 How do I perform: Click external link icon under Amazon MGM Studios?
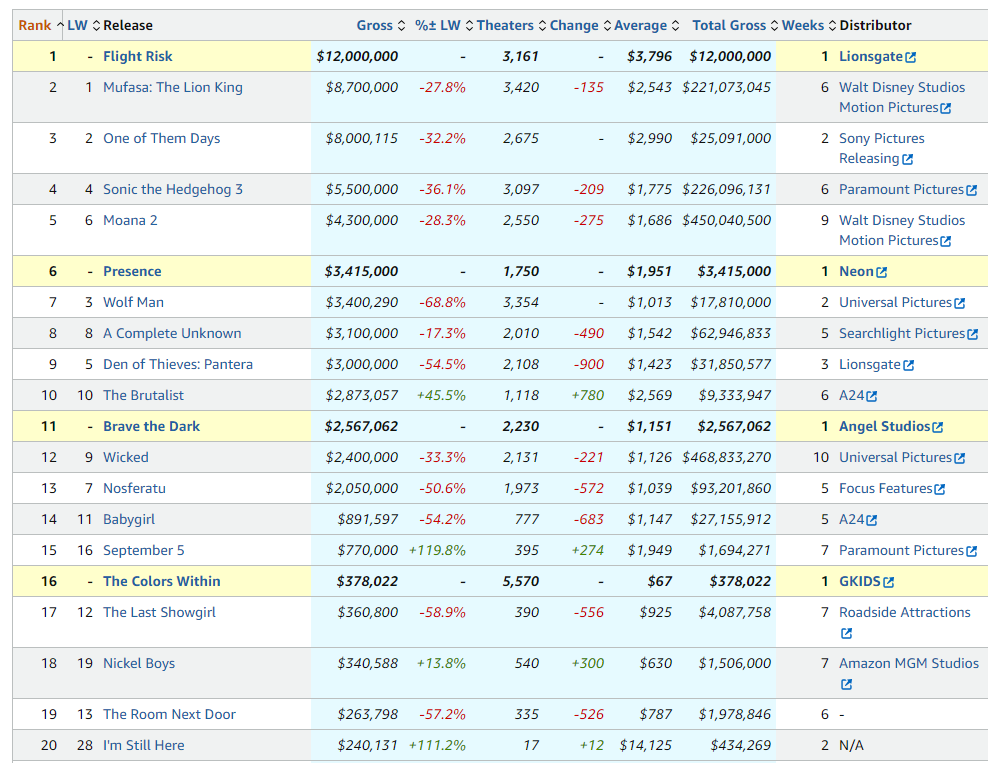pyautogui.click(x=846, y=684)
